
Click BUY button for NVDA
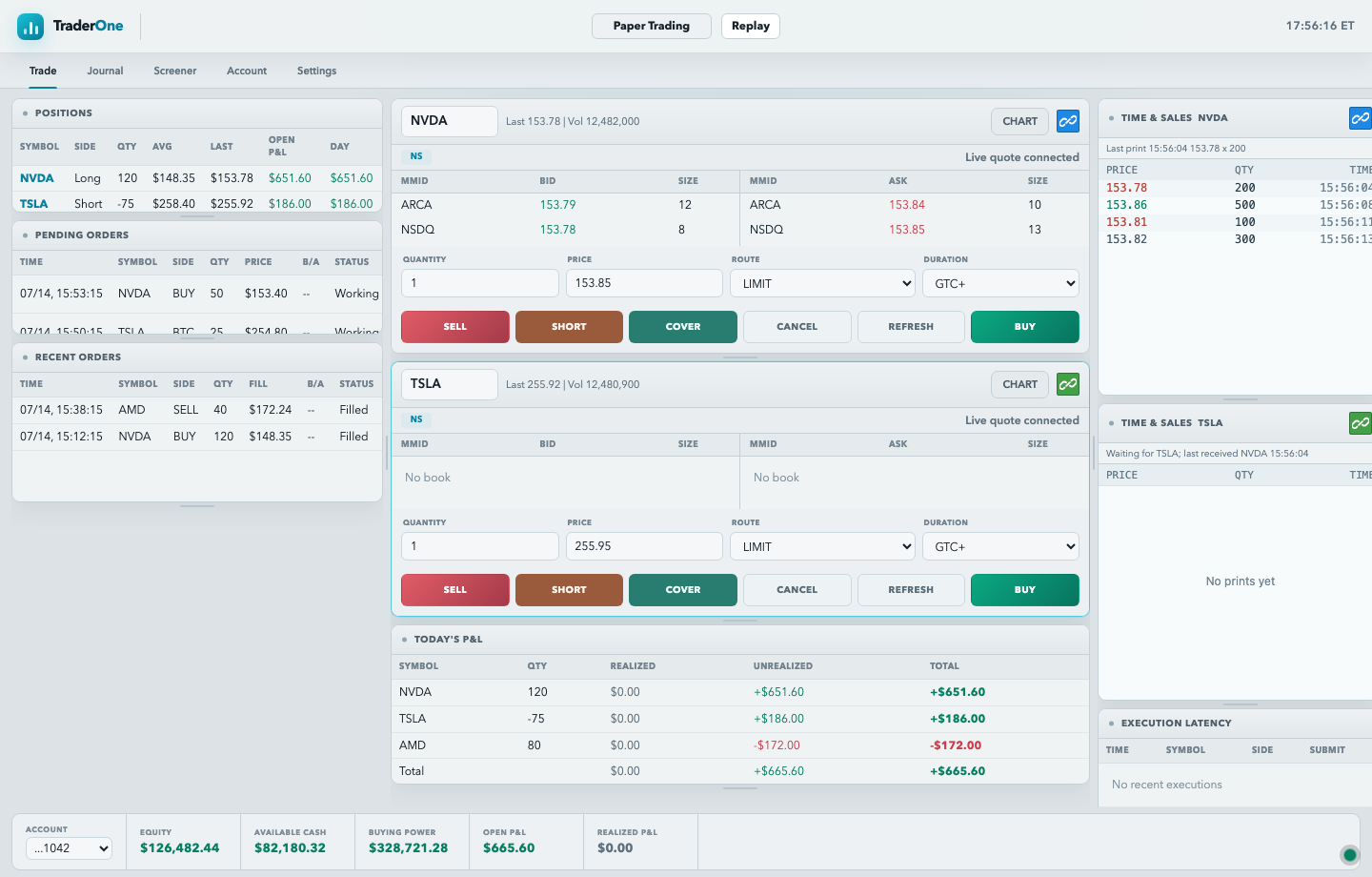1025,327
